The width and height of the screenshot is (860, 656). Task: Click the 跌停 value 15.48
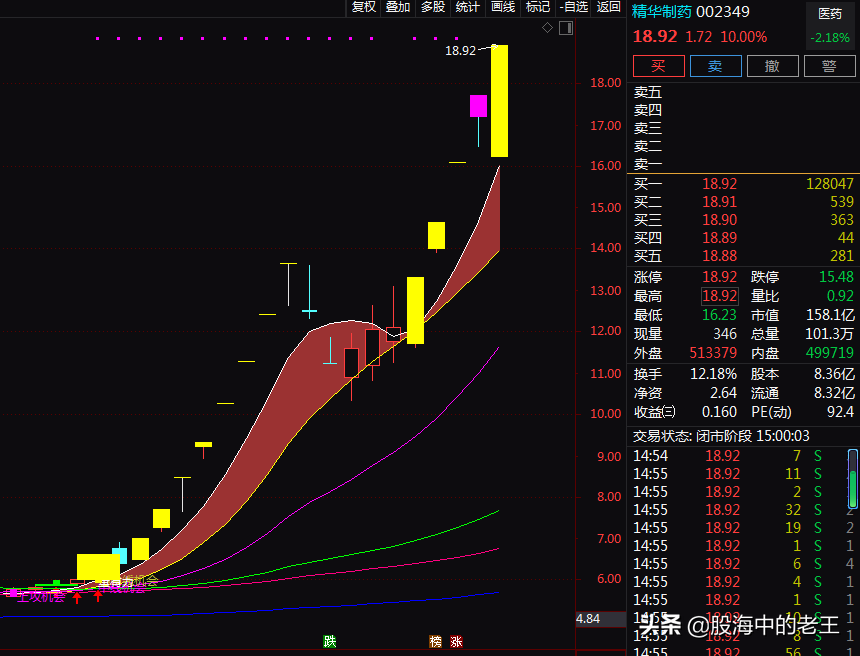click(836, 276)
